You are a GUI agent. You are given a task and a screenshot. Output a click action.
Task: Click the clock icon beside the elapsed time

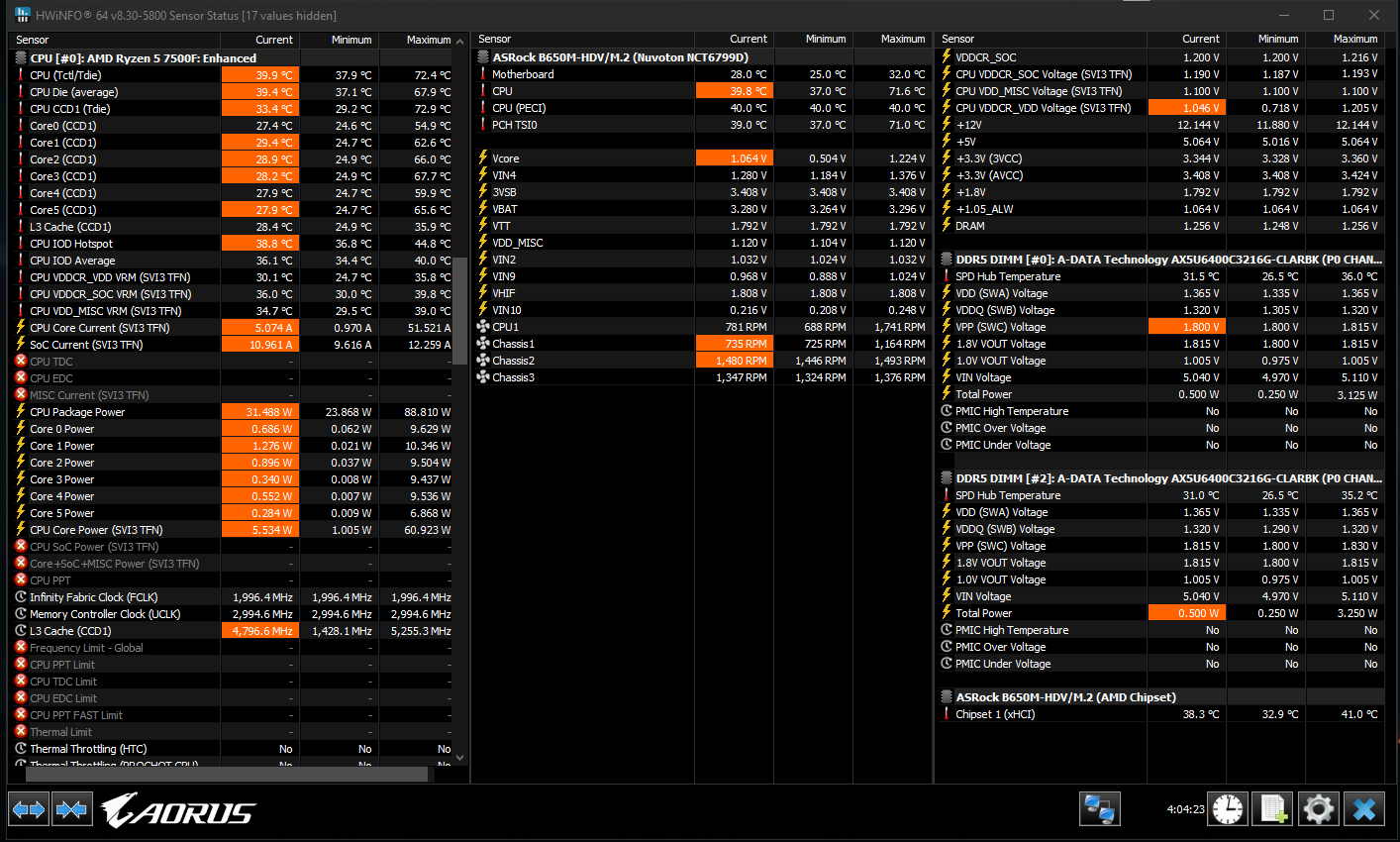(1228, 808)
